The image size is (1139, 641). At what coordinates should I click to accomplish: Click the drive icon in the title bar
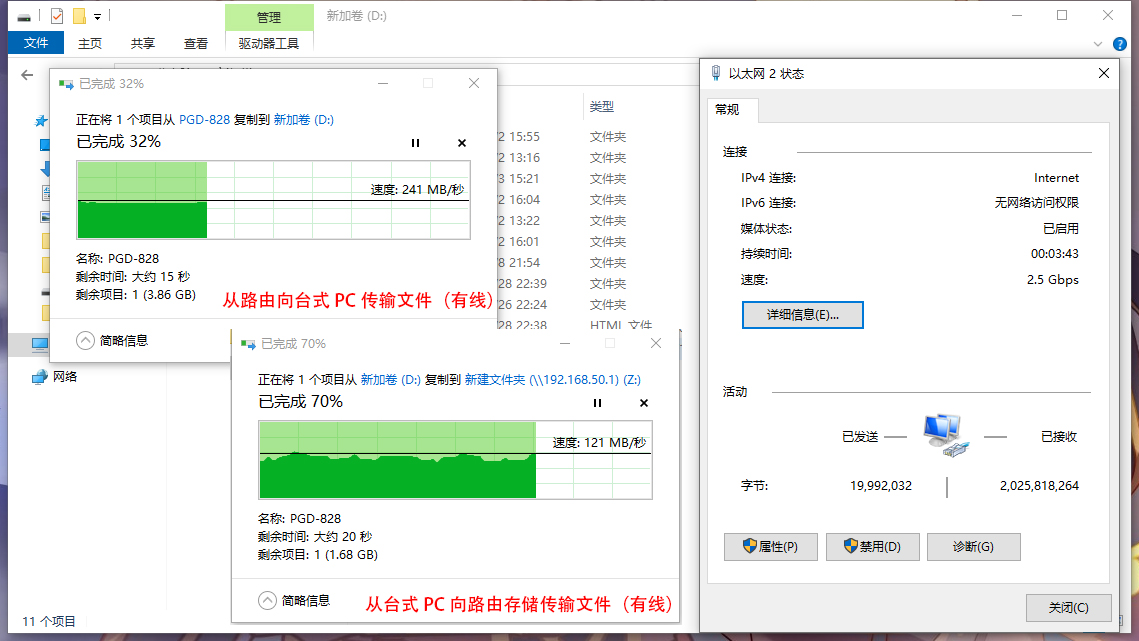tap(23, 15)
